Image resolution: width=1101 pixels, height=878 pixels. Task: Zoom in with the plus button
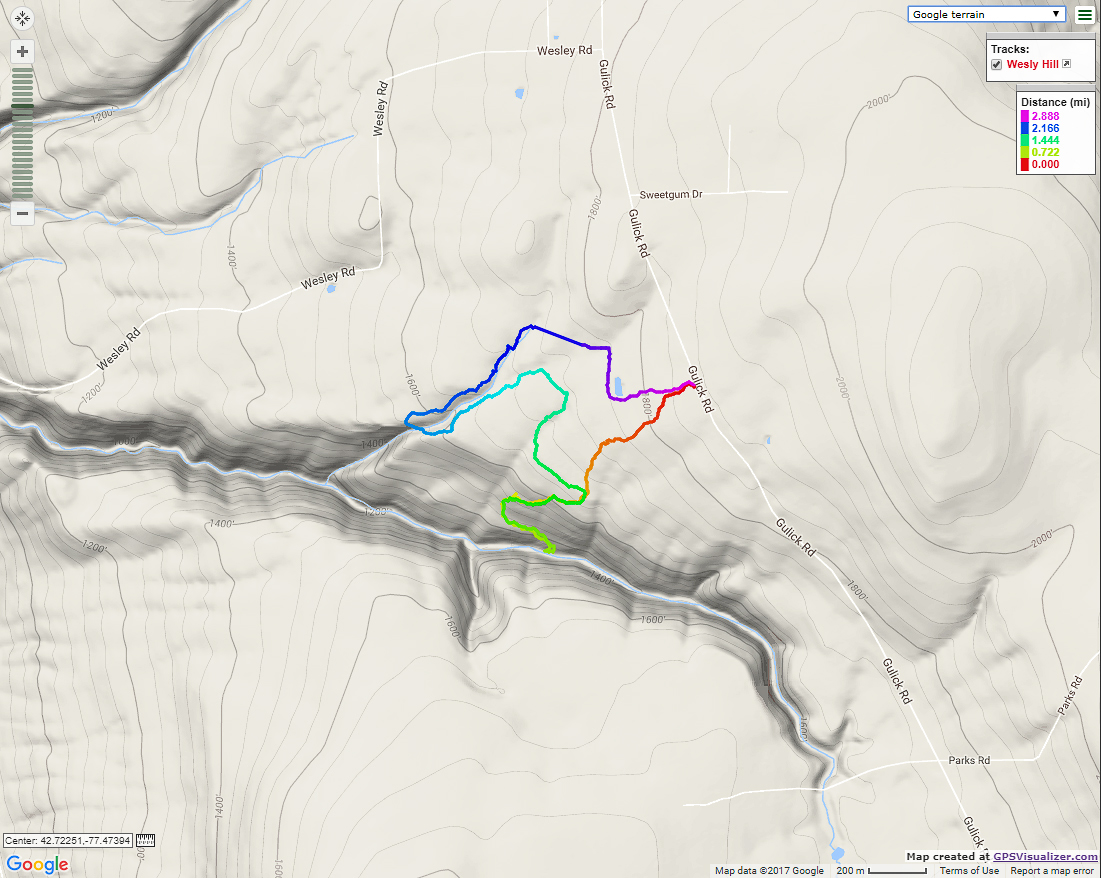point(22,51)
